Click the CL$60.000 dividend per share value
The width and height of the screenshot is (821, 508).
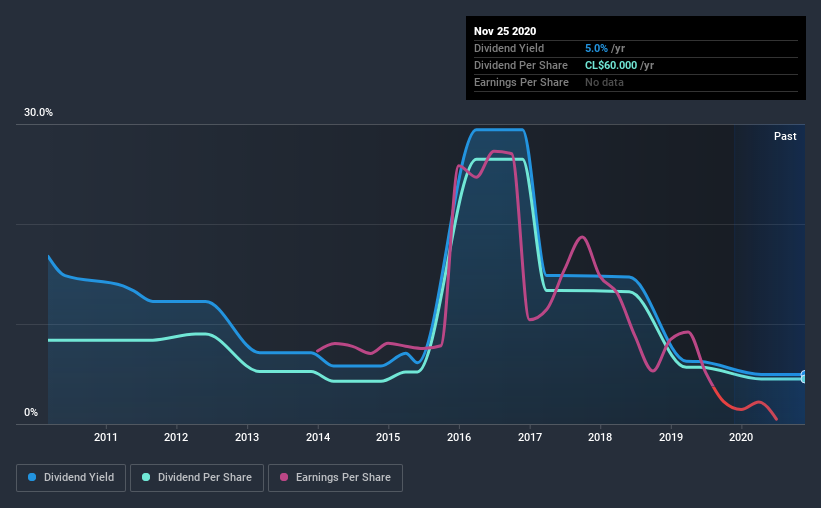tap(611, 65)
